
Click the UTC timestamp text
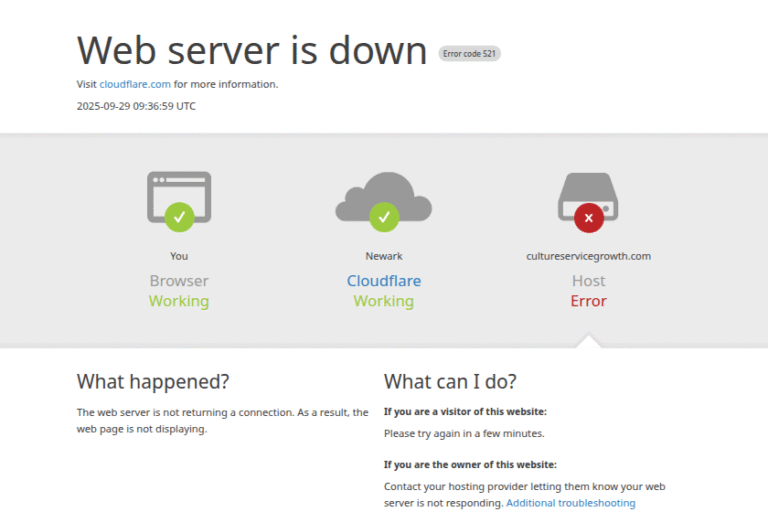136,106
